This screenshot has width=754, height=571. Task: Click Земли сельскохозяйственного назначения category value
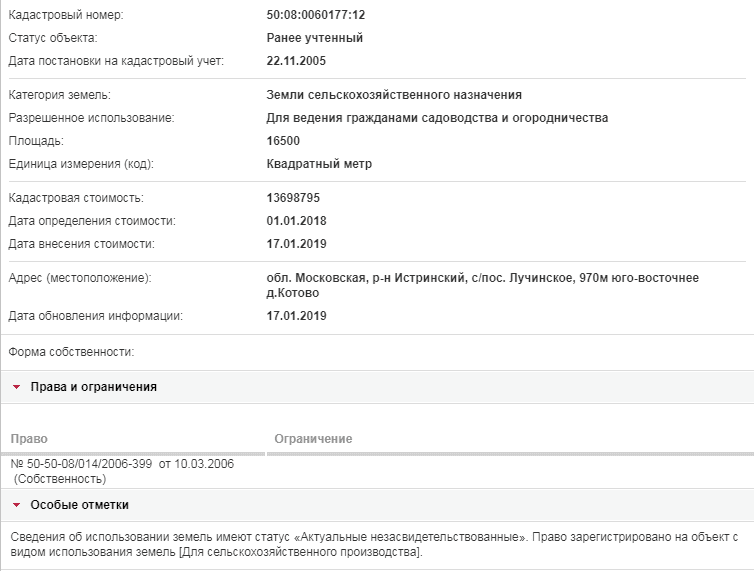point(394,95)
